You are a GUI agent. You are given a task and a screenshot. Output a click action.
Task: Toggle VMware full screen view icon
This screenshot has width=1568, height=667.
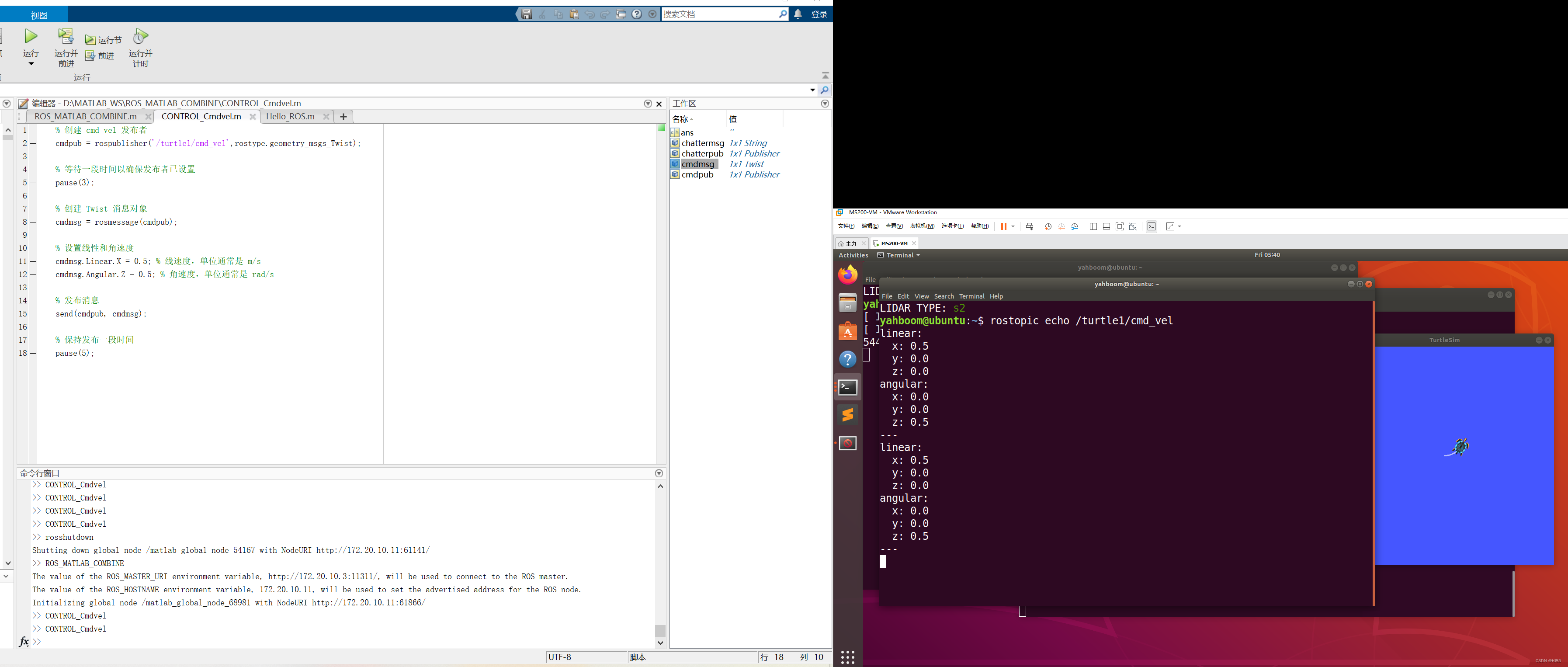point(1119,226)
